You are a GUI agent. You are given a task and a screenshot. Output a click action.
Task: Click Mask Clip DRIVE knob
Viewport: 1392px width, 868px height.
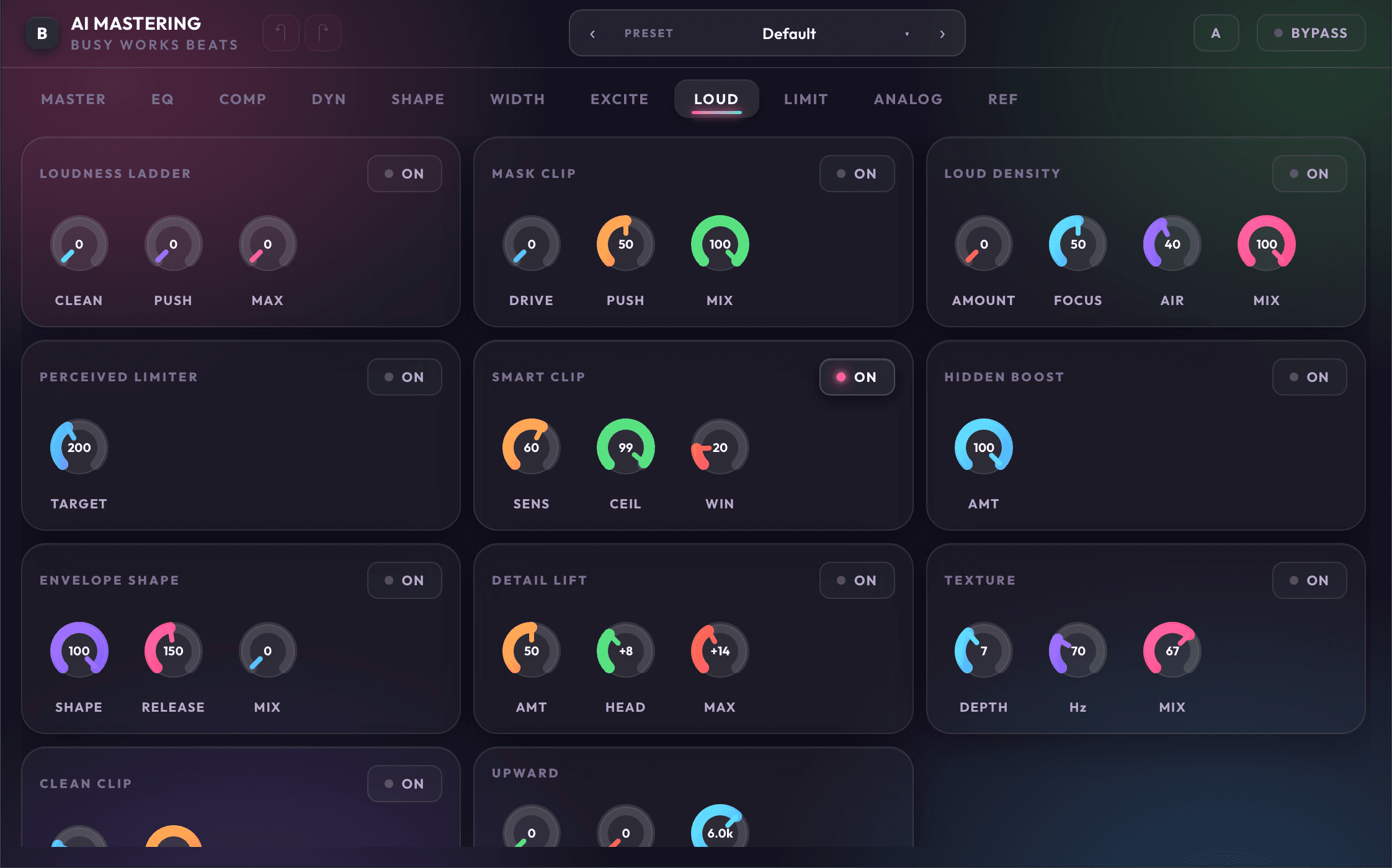pyautogui.click(x=532, y=244)
